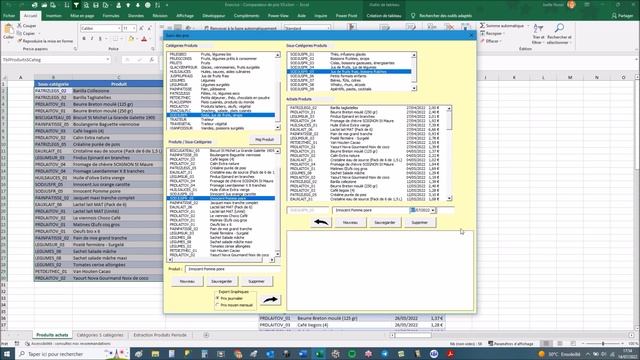Click the lightbulb search for tools
Viewport: 640px width, 360px height.
[413, 16]
